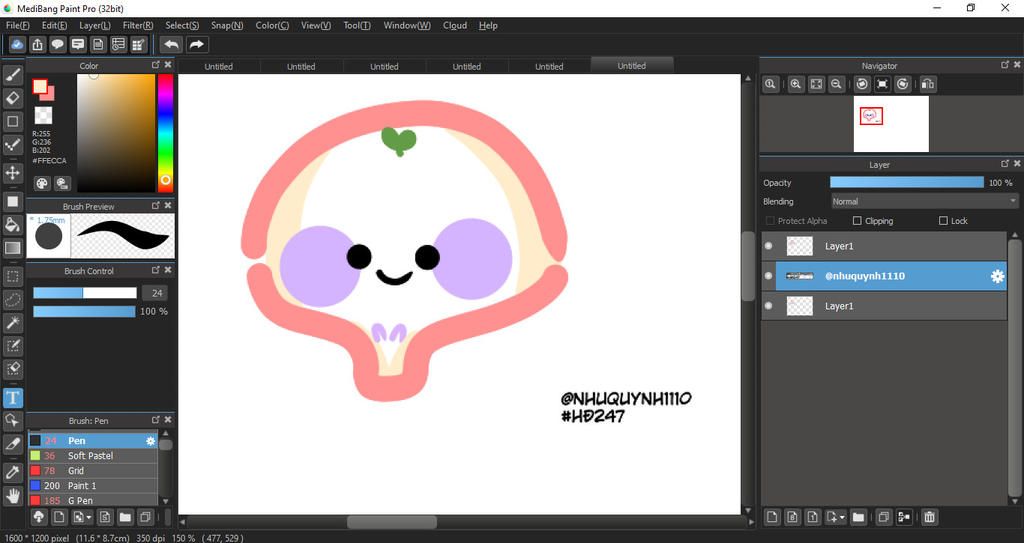The width and height of the screenshot is (1024, 543).
Task: Activate the Hand pan tool
Action: 13,495
